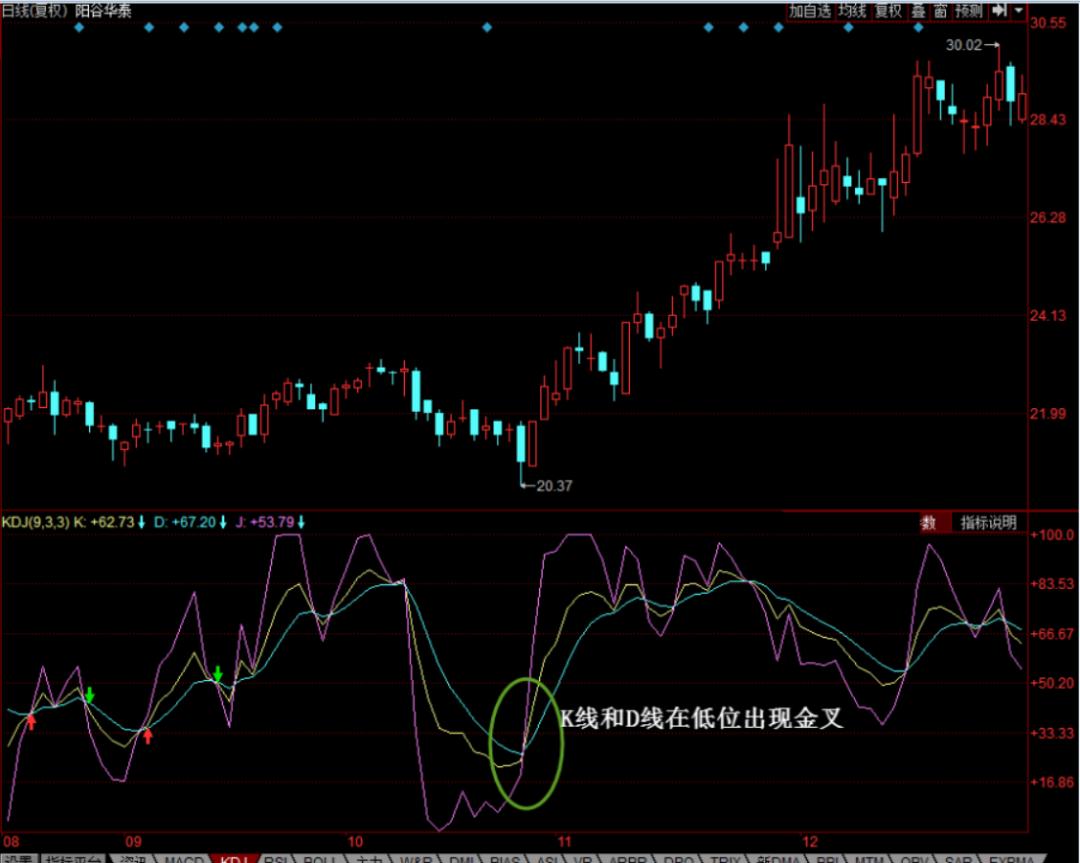This screenshot has height=863, width=1080.
Task: Click the 26.28 price axis label
Action: point(1048,218)
